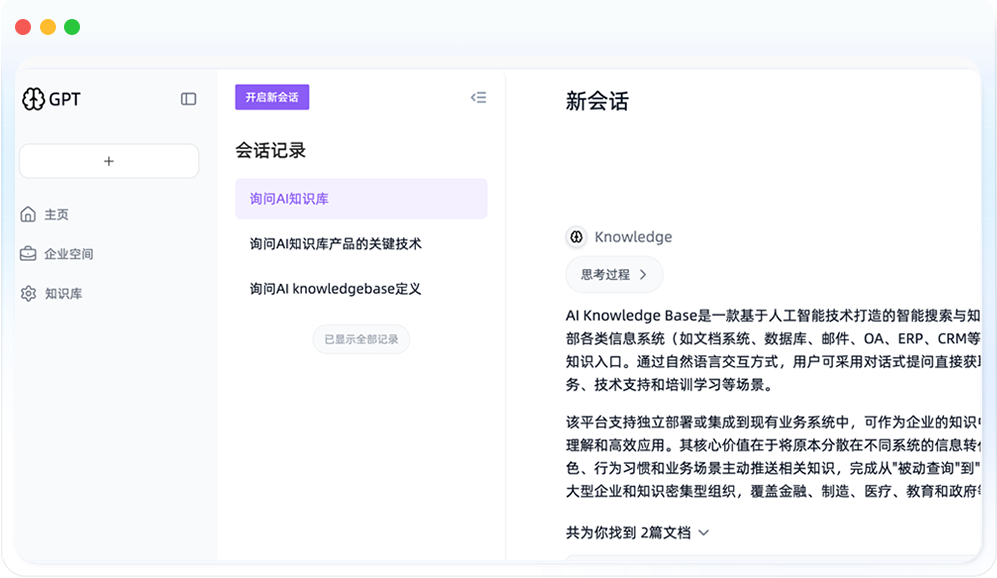Collapse the conversation records panel
This screenshot has width=997, height=578.
(479, 97)
